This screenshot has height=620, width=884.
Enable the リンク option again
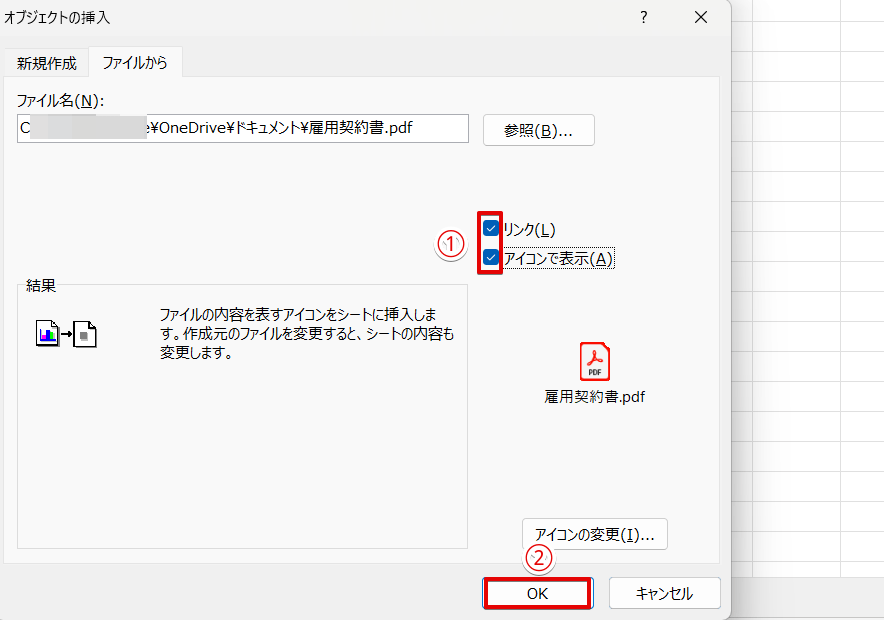pyautogui.click(x=489, y=229)
